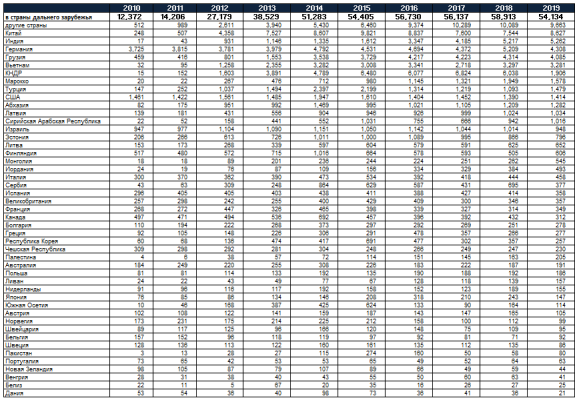Select the 'Дания' row label

click(x=14, y=393)
